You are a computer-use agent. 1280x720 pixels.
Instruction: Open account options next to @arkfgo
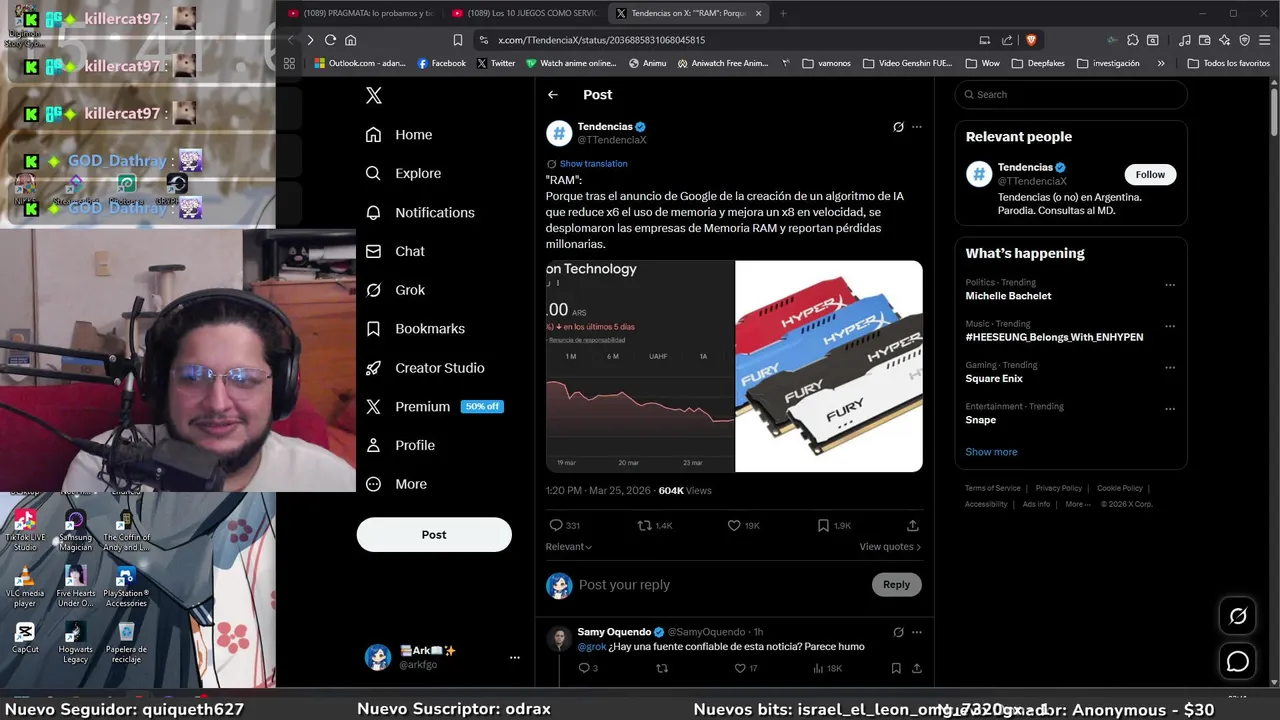[514, 657]
